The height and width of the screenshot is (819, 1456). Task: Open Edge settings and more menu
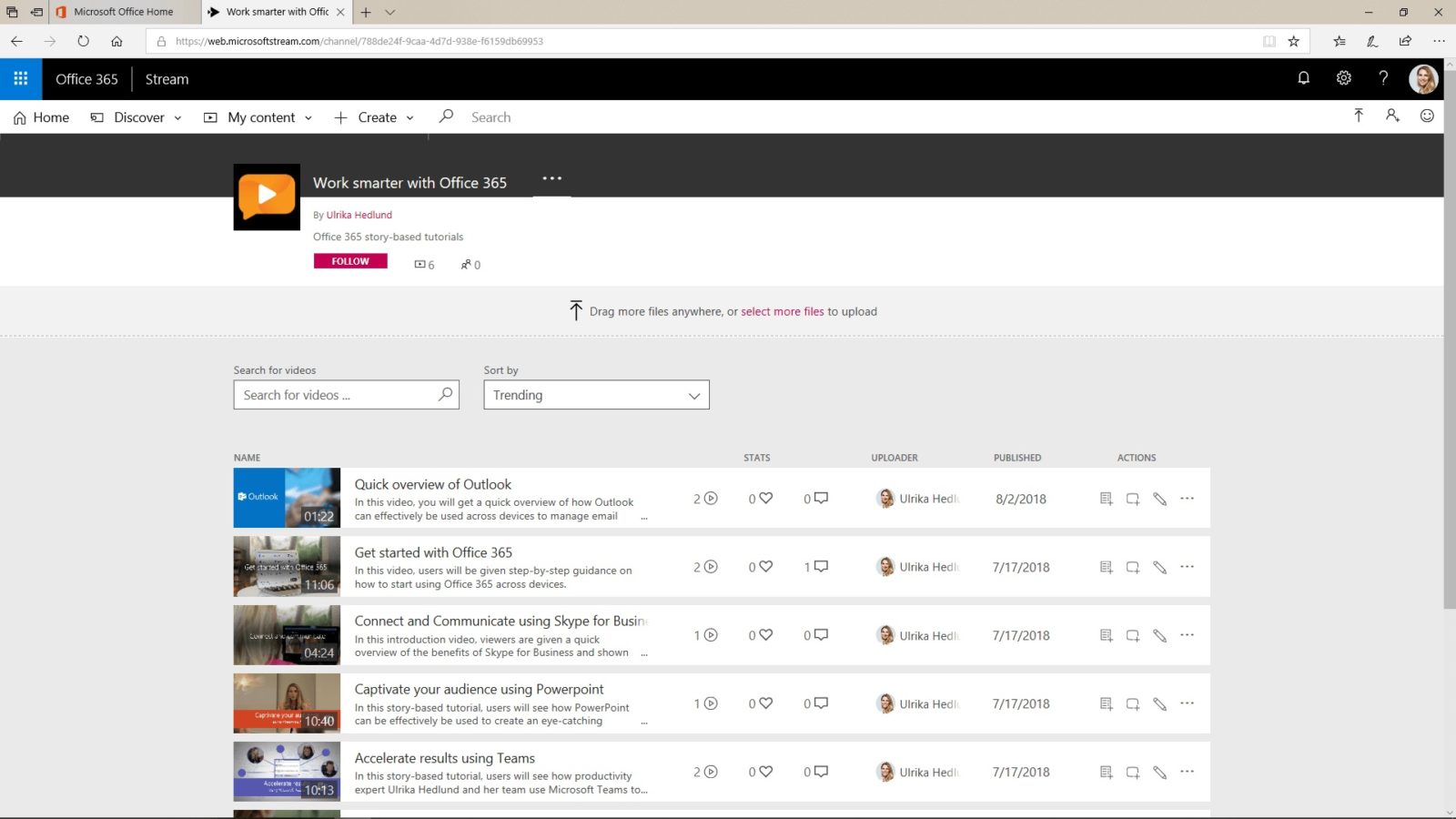tap(1438, 41)
